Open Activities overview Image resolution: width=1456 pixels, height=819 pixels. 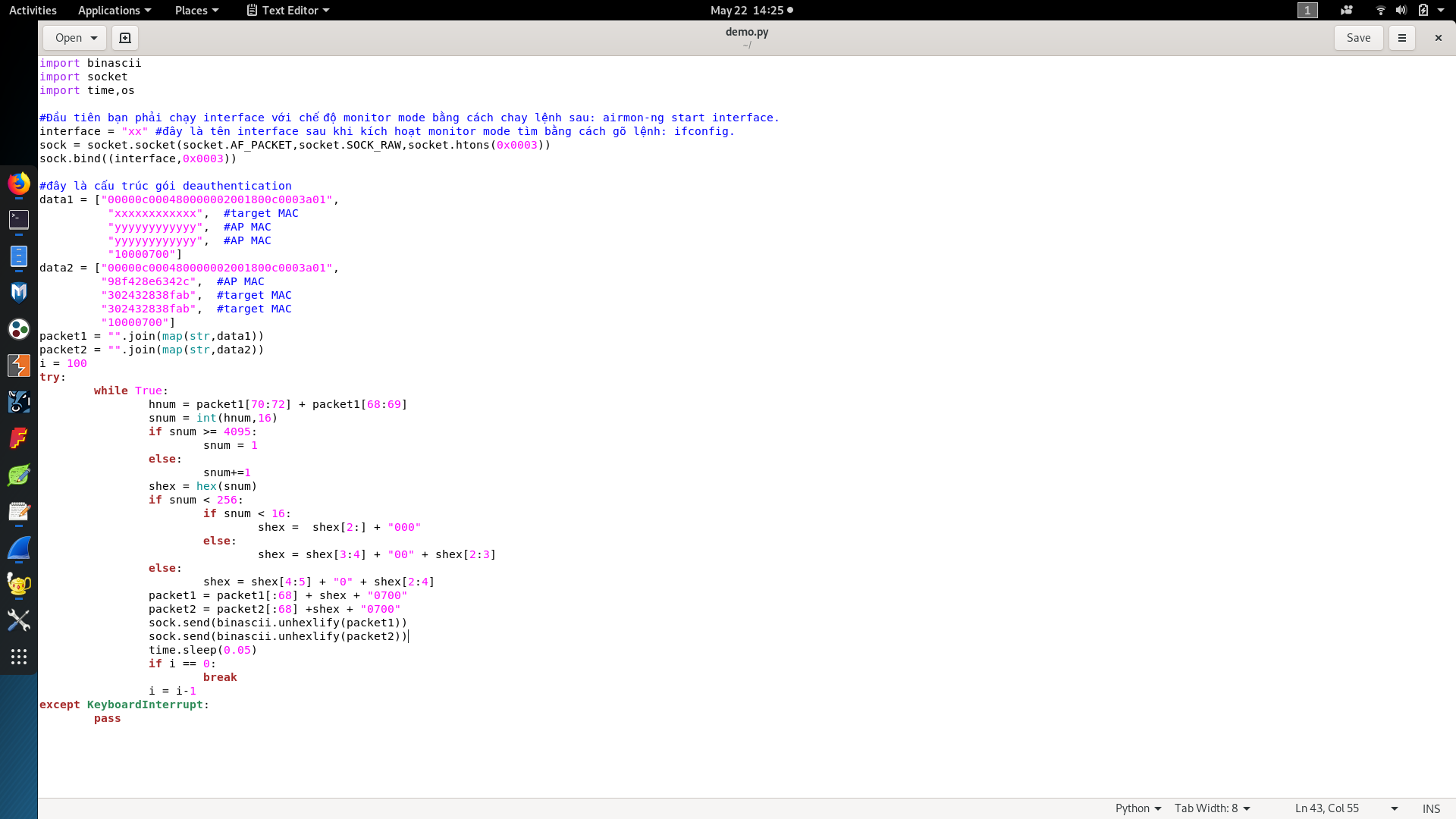click(x=33, y=10)
